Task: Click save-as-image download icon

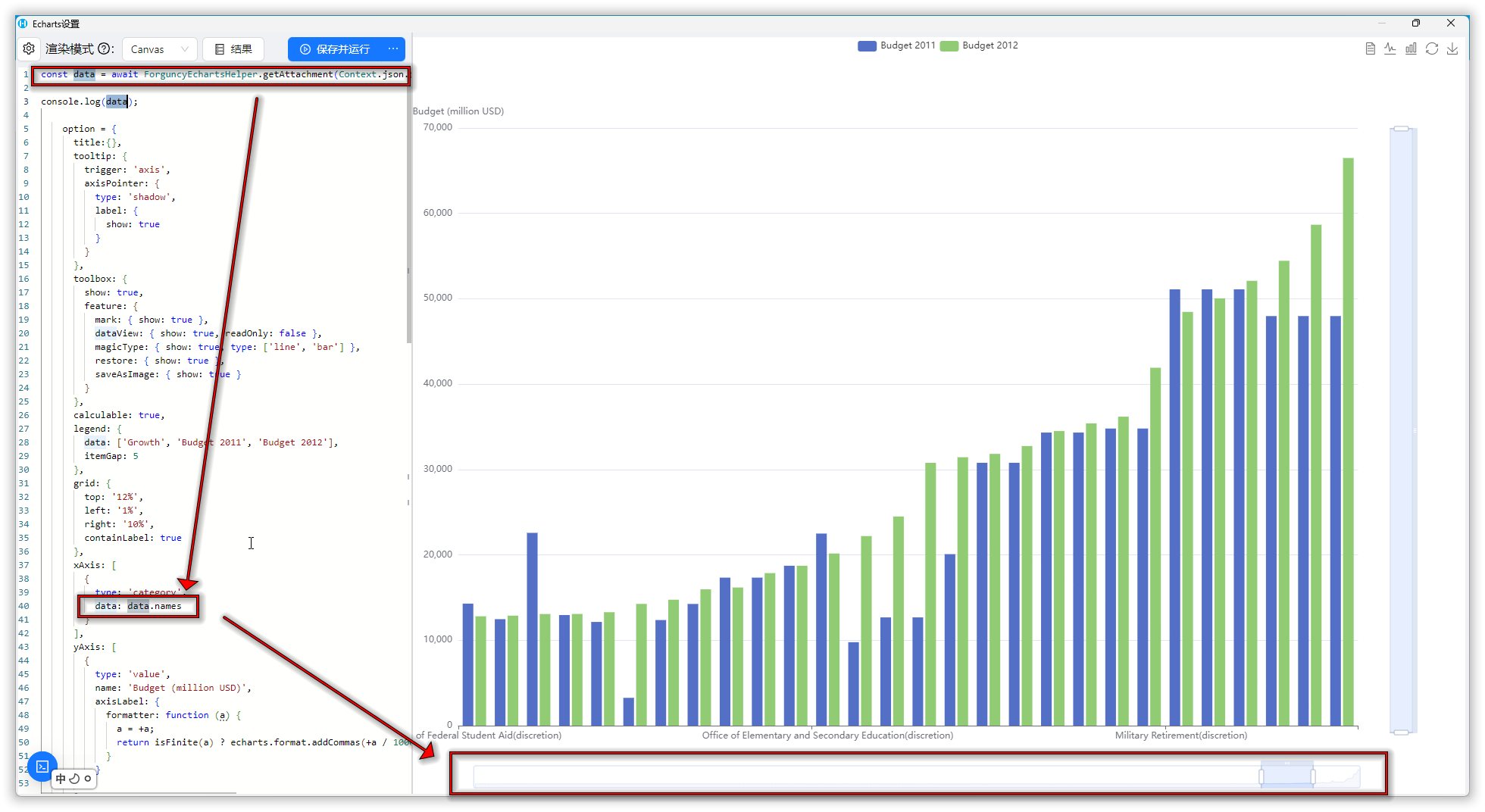Action: [1452, 48]
